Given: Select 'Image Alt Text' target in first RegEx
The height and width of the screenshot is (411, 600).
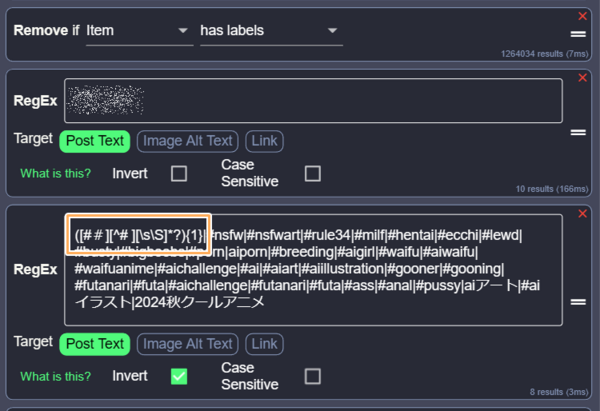Looking at the screenshot, I should 188,141.
